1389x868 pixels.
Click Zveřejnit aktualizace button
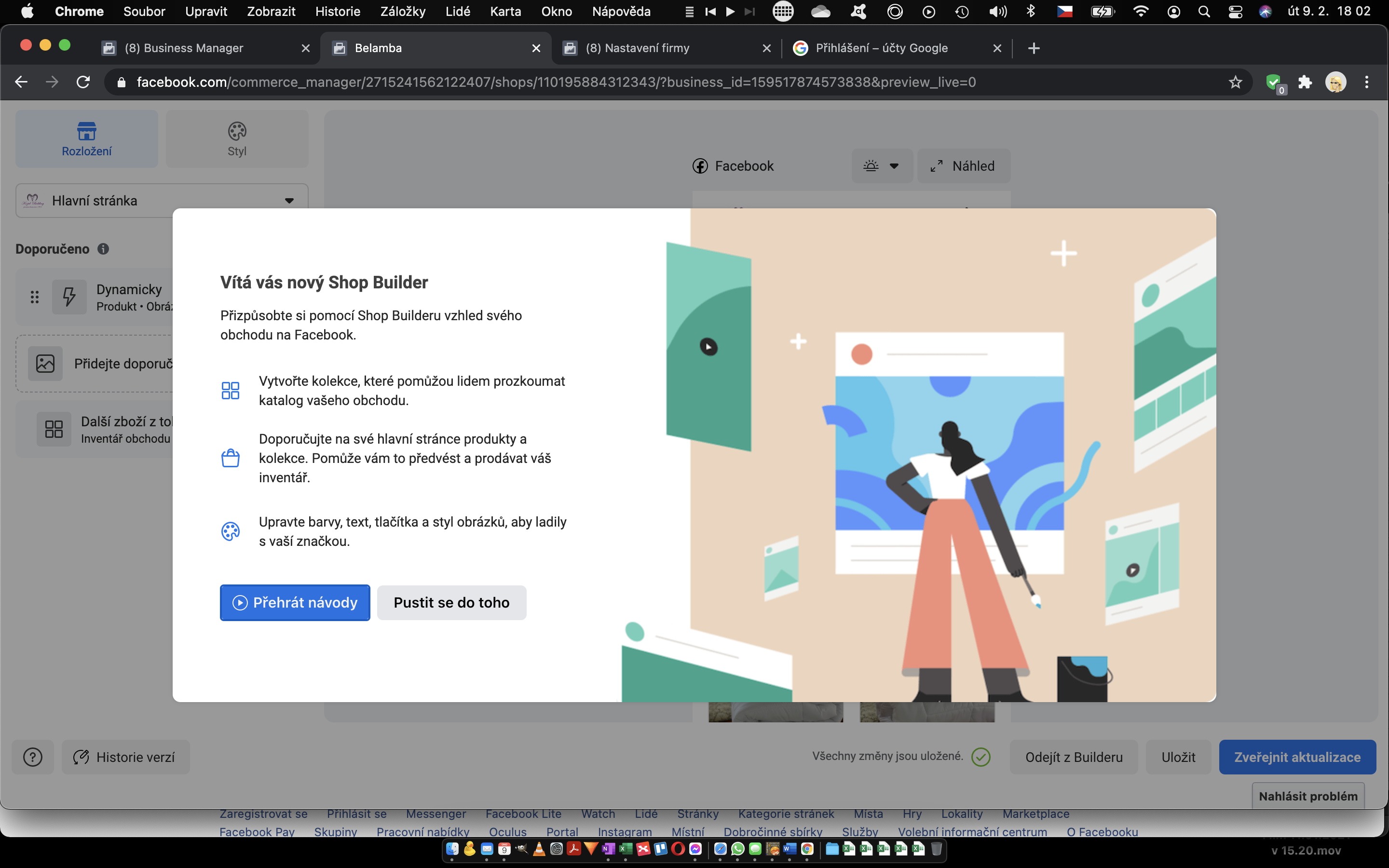[1297, 757]
